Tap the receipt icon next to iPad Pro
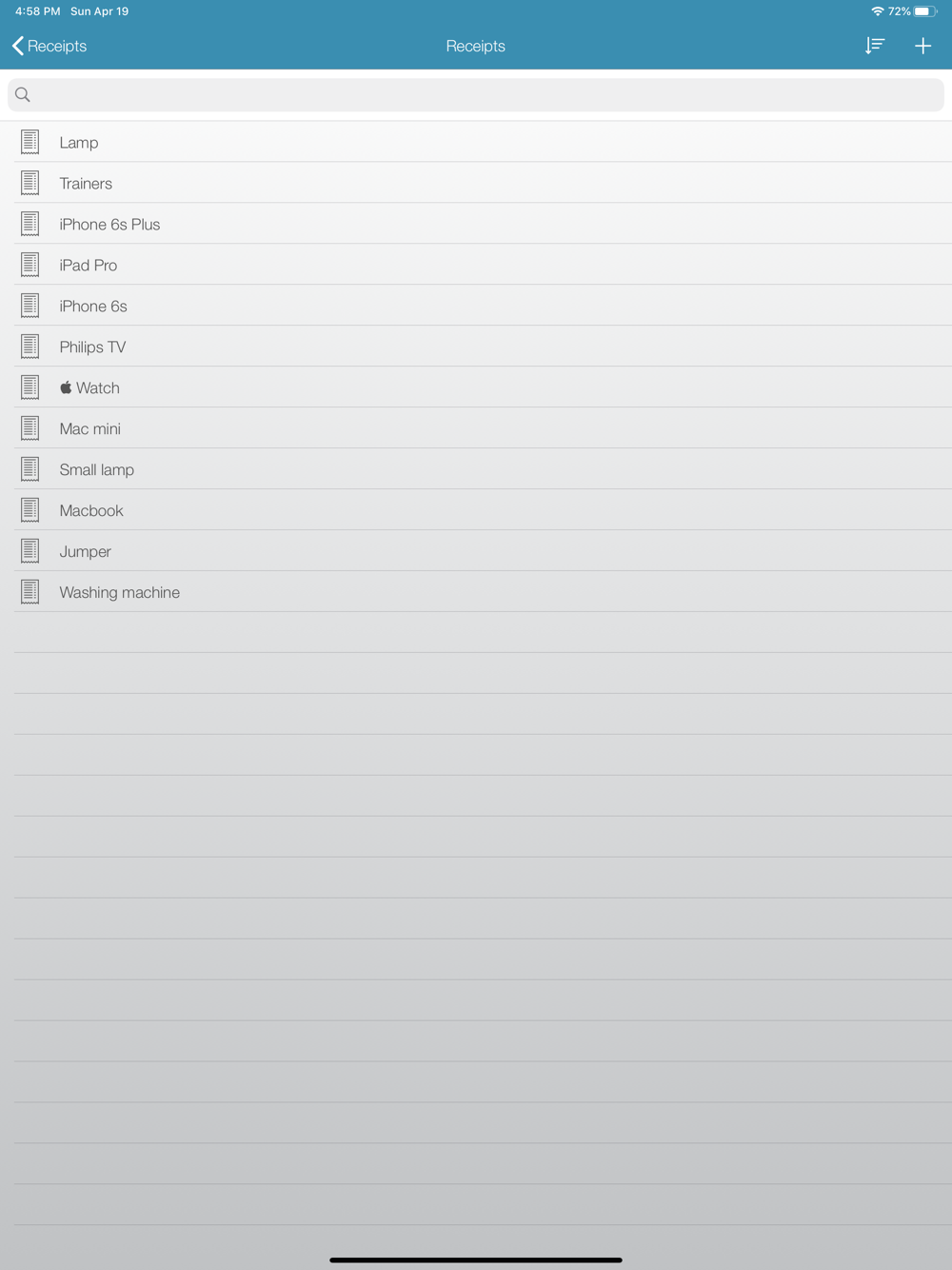The height and width of the screenshot is (1270, 952). coord(30,265)
